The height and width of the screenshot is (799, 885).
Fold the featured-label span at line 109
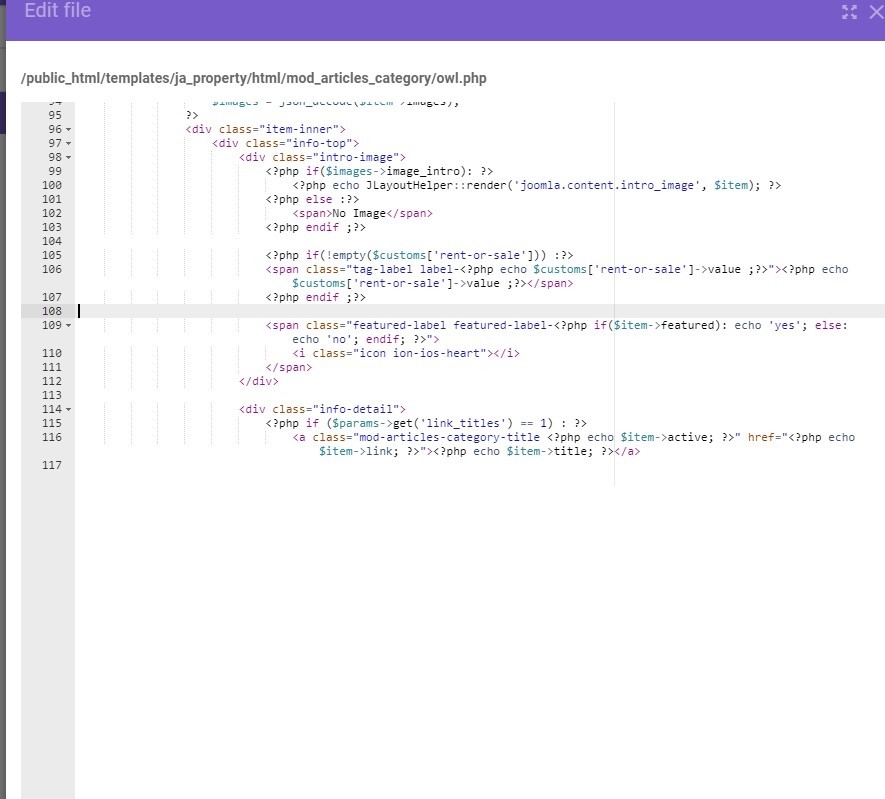point(68,326)
